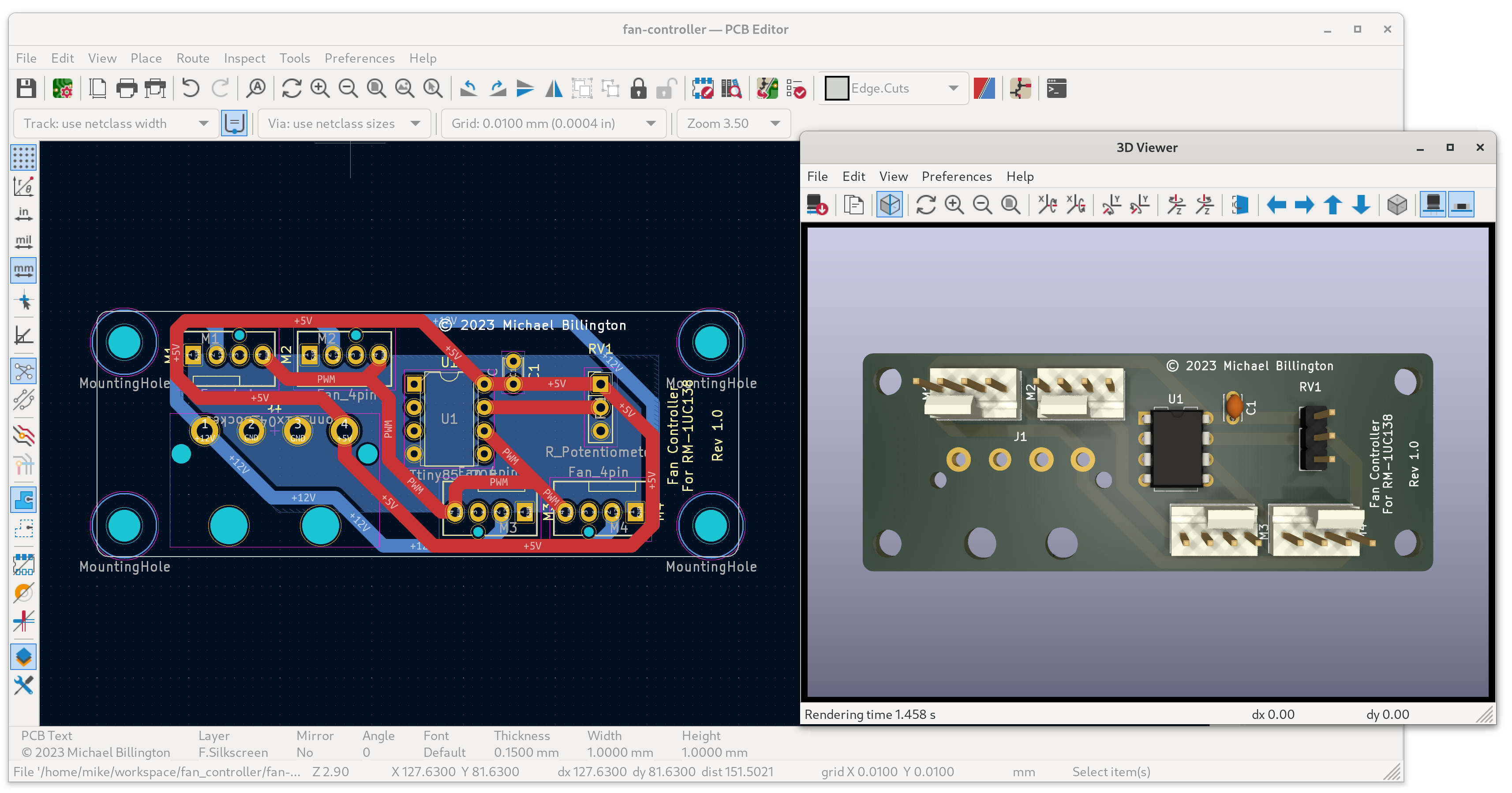Toggle the ratsnest display
Image resolution: width=1512 pixels, height=793 pixels.
tap(23, 371)
